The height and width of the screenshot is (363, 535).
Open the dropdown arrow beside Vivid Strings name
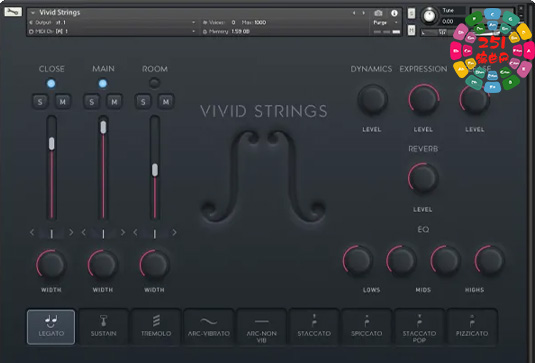click(33, 13)
